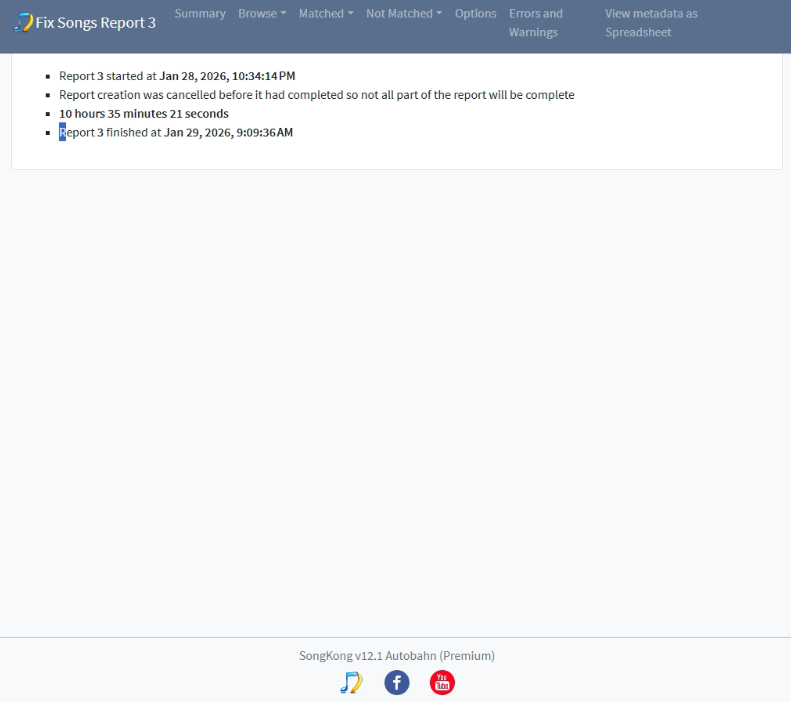Open the YouTube channel icon in footer
The image size is (791, 702).
[x=442, y=683]
